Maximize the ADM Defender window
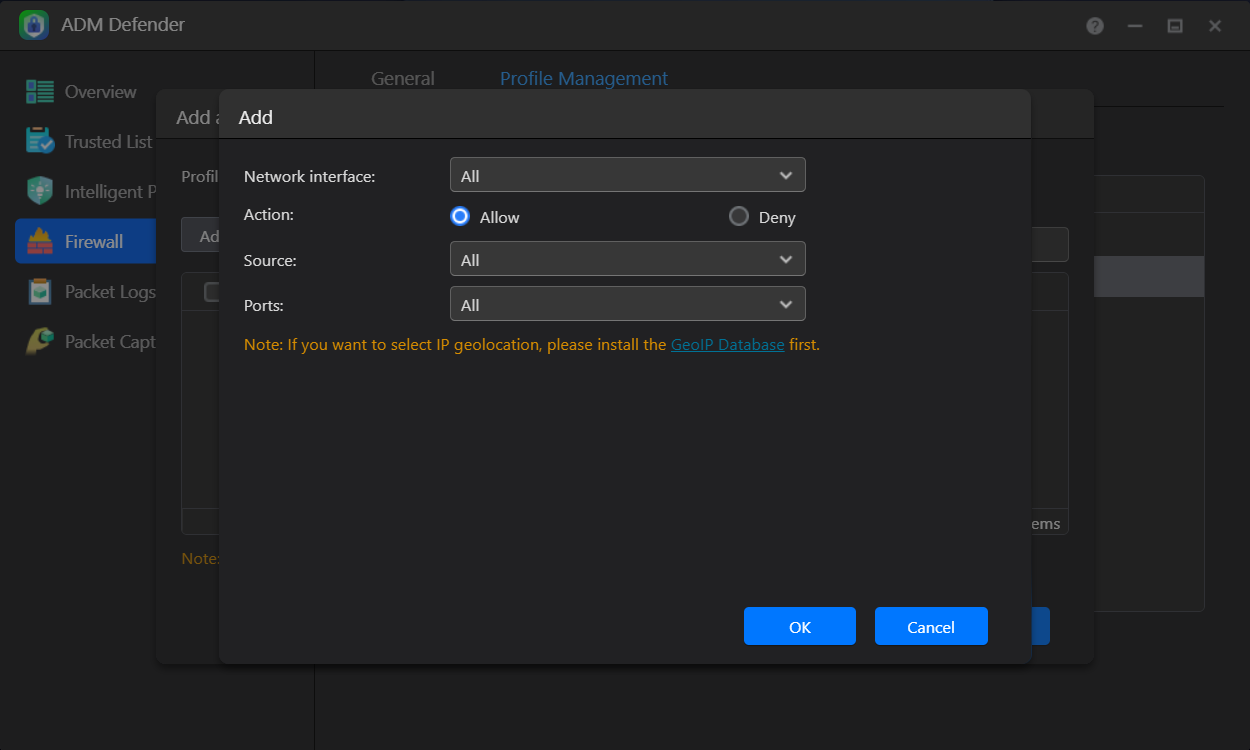The width and height of the screenshot is (1250, 750). click(x=1175, y=26)
